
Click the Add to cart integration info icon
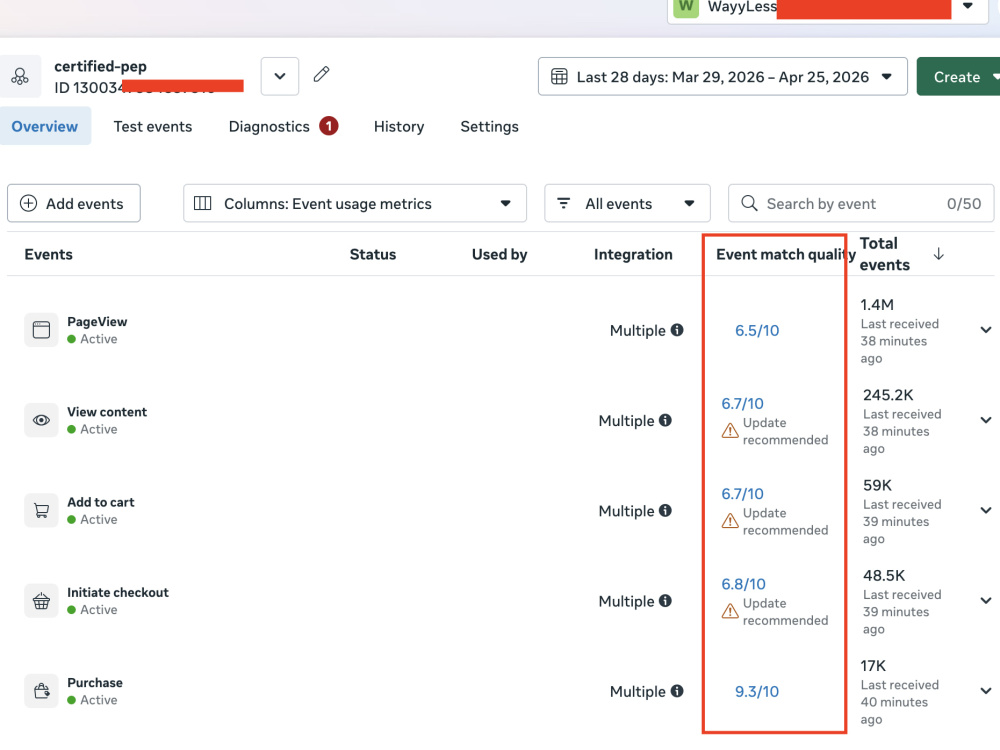coord(665,510)
